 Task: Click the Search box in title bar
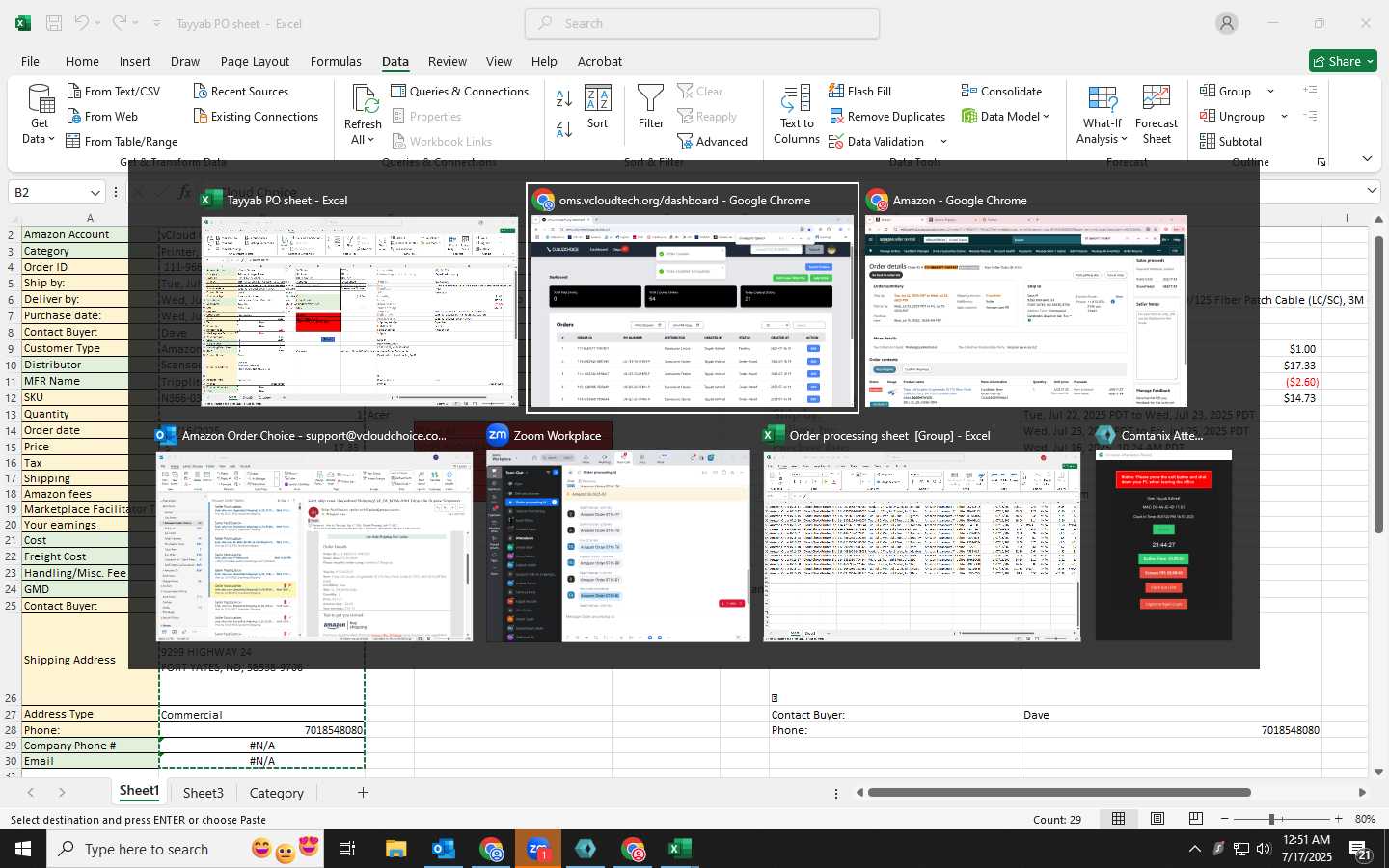[x=702, y=23]
